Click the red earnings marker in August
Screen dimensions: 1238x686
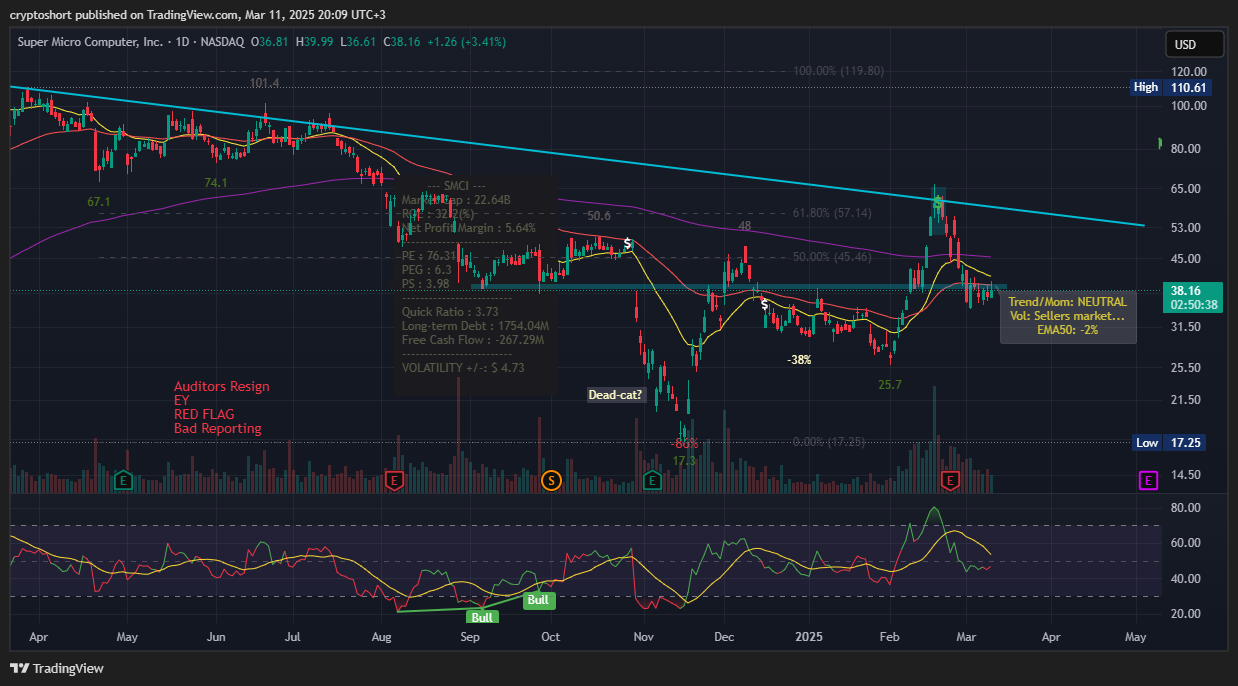395,481
